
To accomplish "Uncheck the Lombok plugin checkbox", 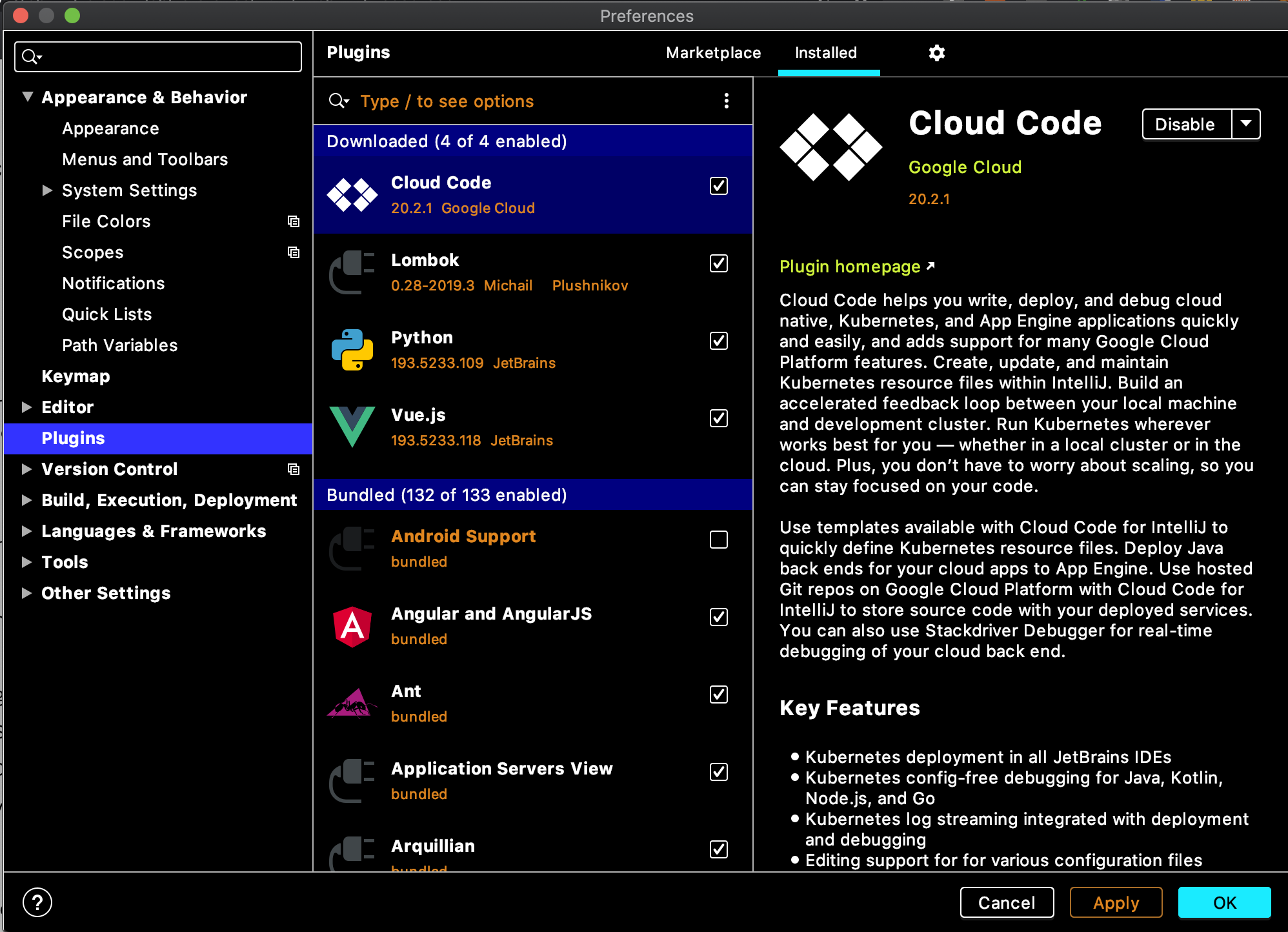I will point(718,263).
